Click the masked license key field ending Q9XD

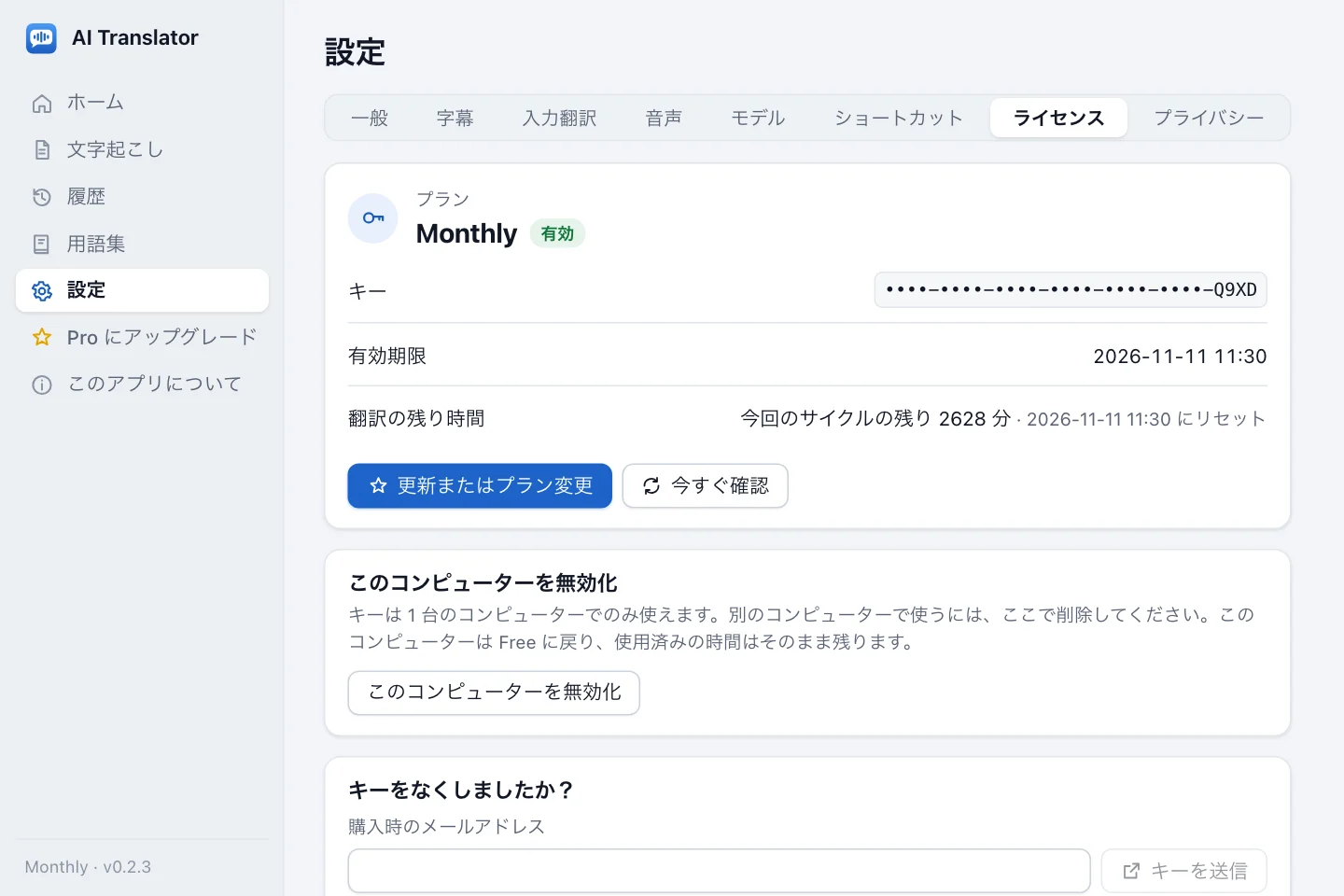[1071, 290]
